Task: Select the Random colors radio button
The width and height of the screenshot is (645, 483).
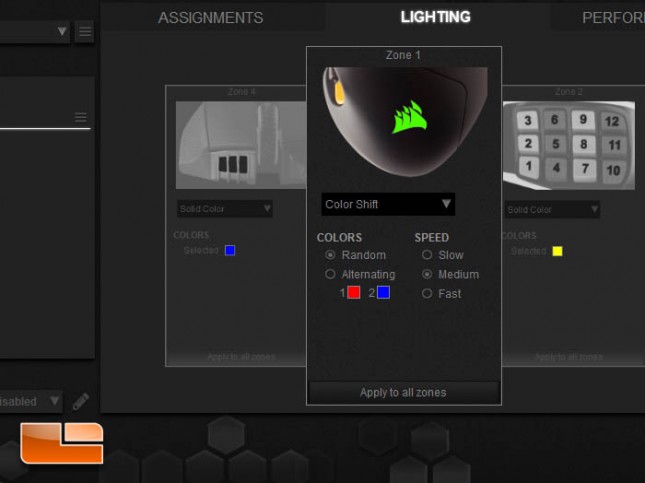Action: pyautogui.click(x=330, y=255)
